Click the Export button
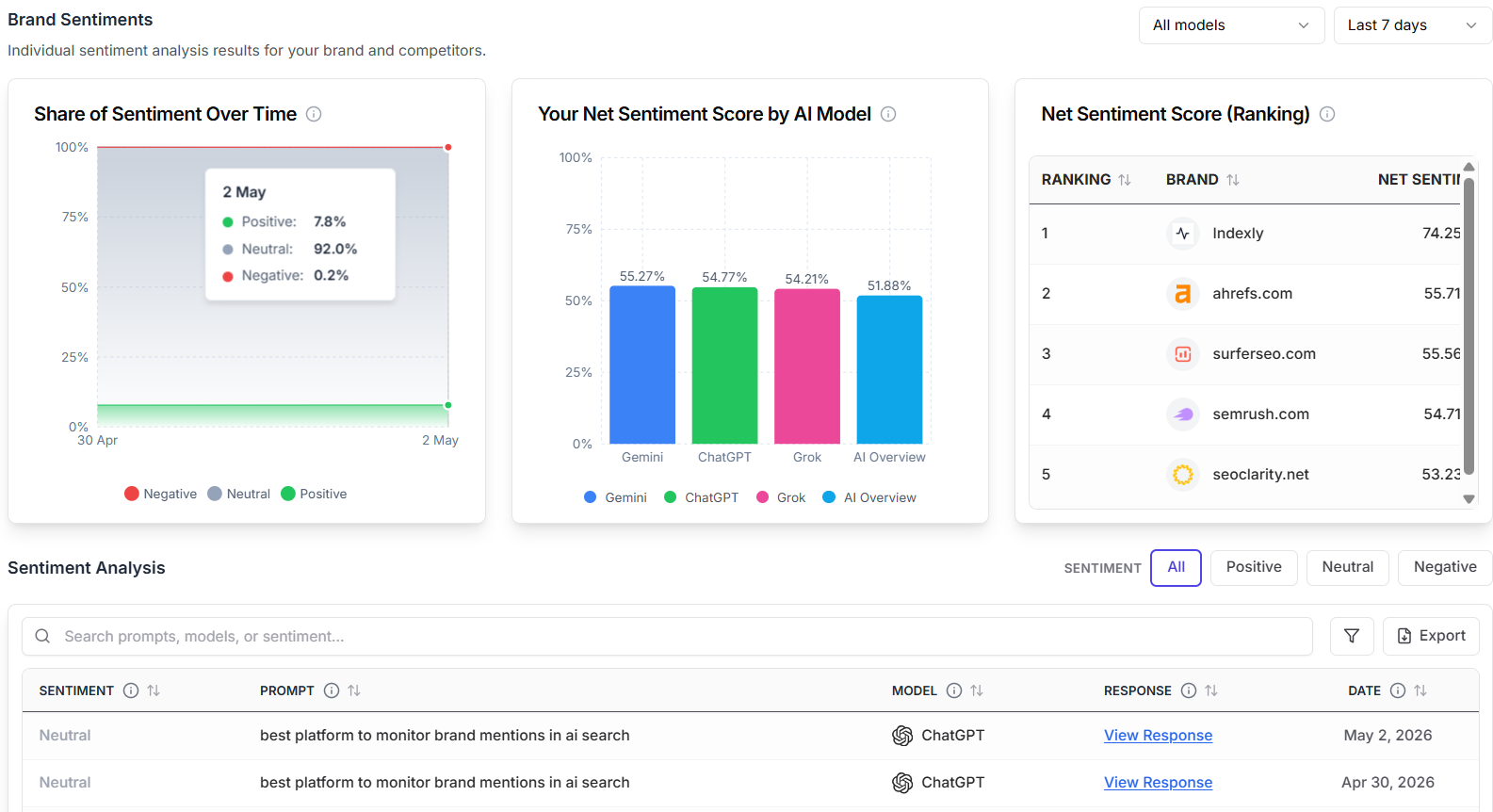The width and height of the screenshot is (1493, 812). pos(1431,637)
